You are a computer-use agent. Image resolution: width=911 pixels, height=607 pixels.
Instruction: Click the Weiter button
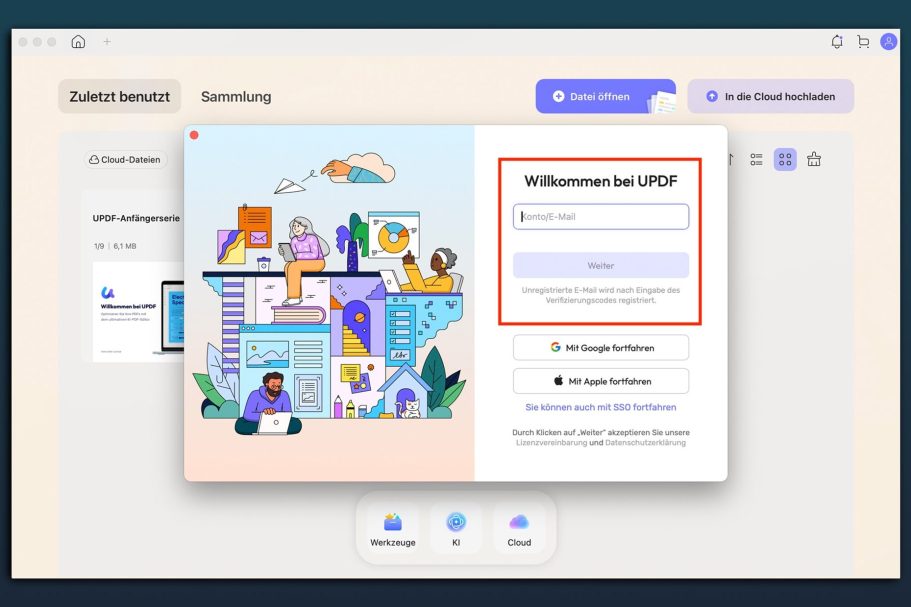(601, 265)
